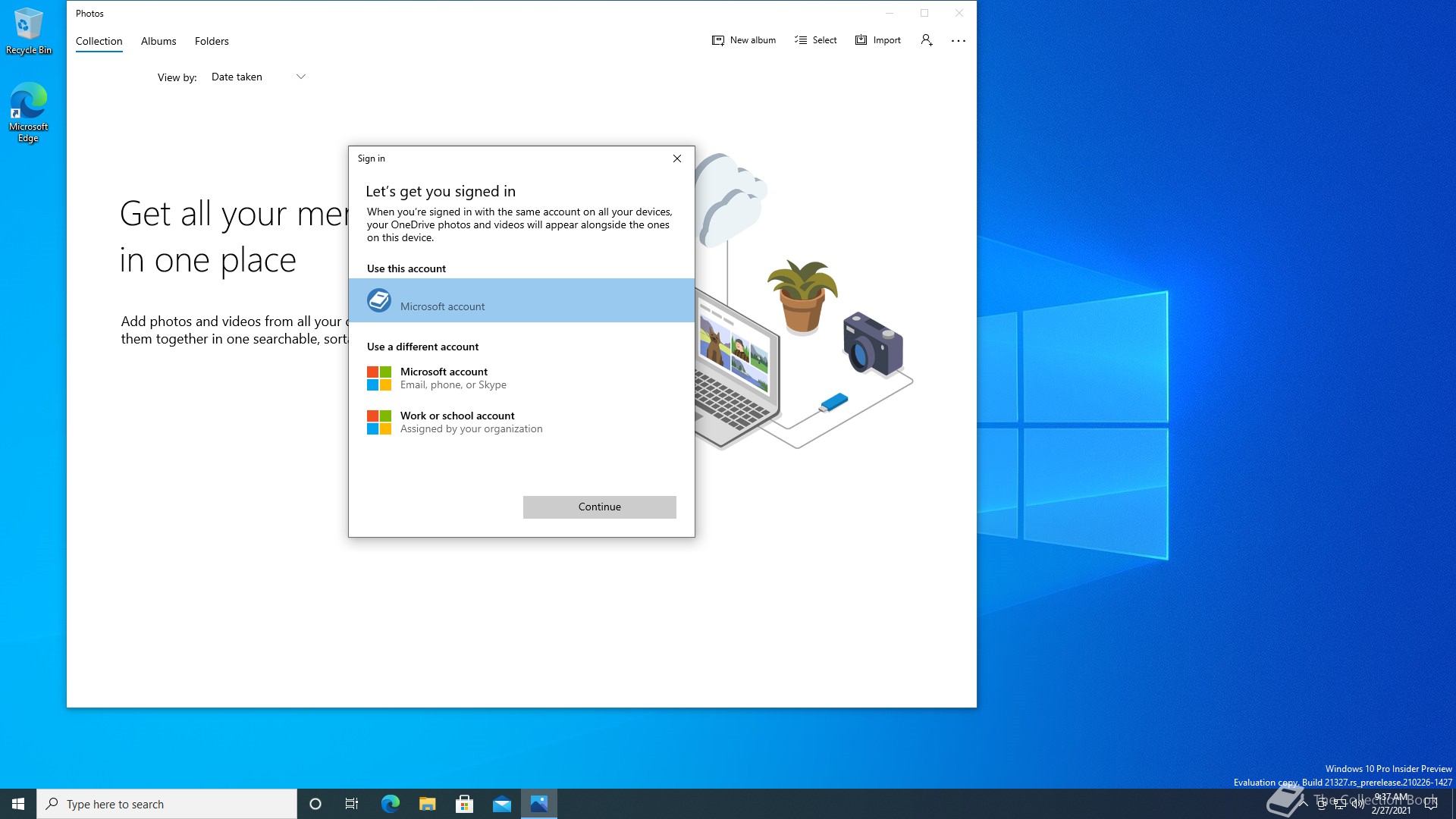Minimize the Photos window
The height and width of the screenshot is (819, 1456).
tap(890, 13)
